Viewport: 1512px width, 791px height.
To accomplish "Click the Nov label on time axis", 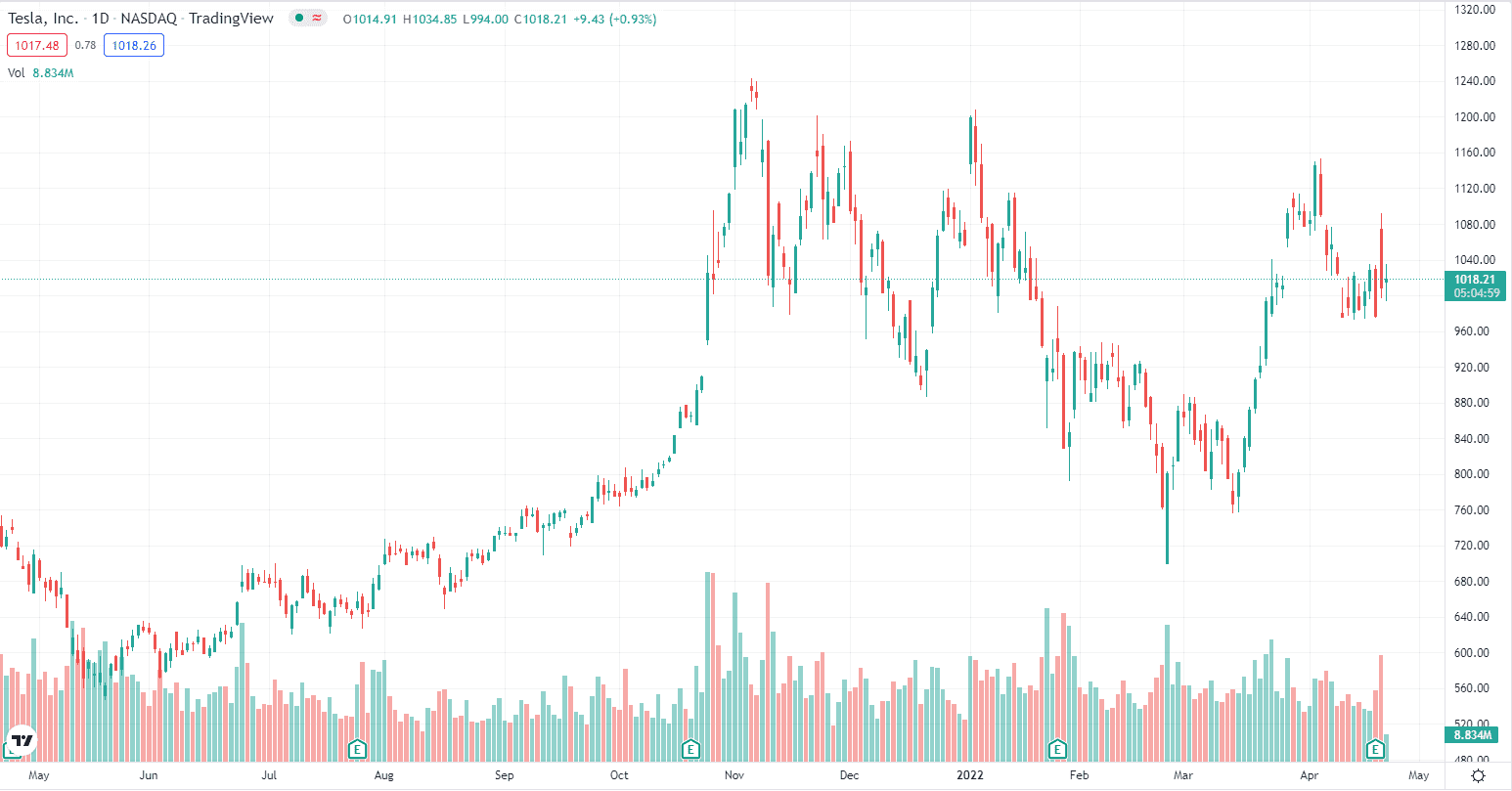I will point(734,776).
